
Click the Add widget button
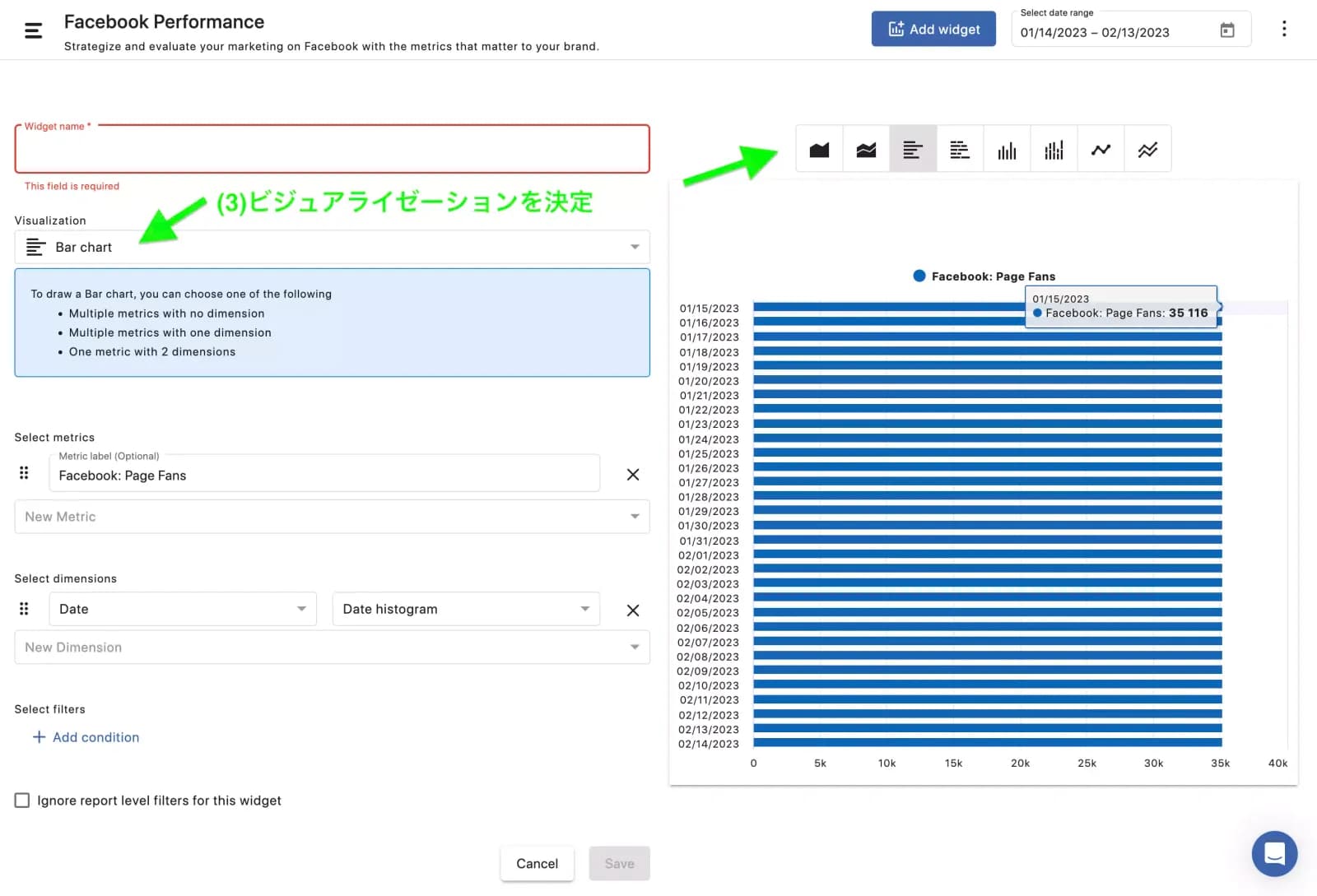click(x=933, y=29)
